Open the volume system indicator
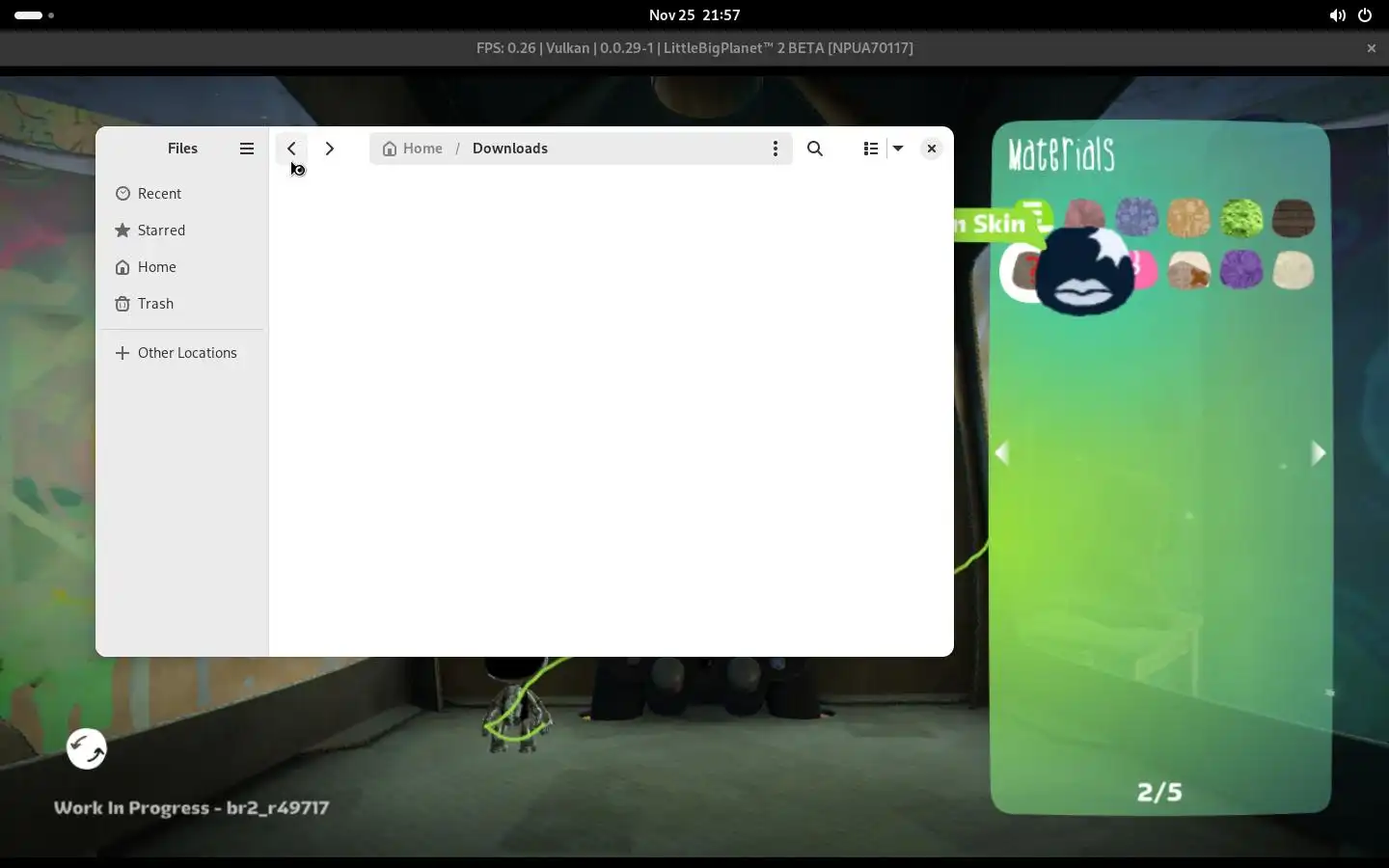The width and height of the screenshot is (1389, 868). pyautogui.click(x=1337, y=15)
